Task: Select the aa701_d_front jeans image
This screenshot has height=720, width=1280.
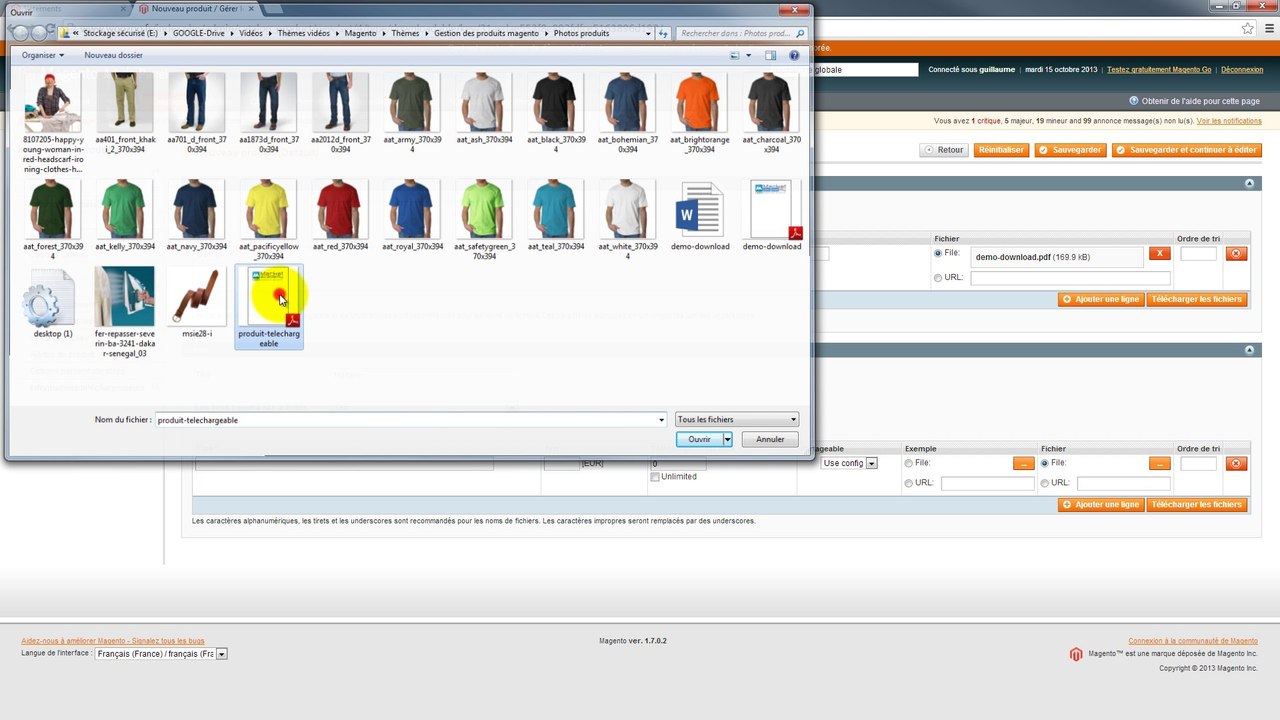Action: click(x=197, y=113)
